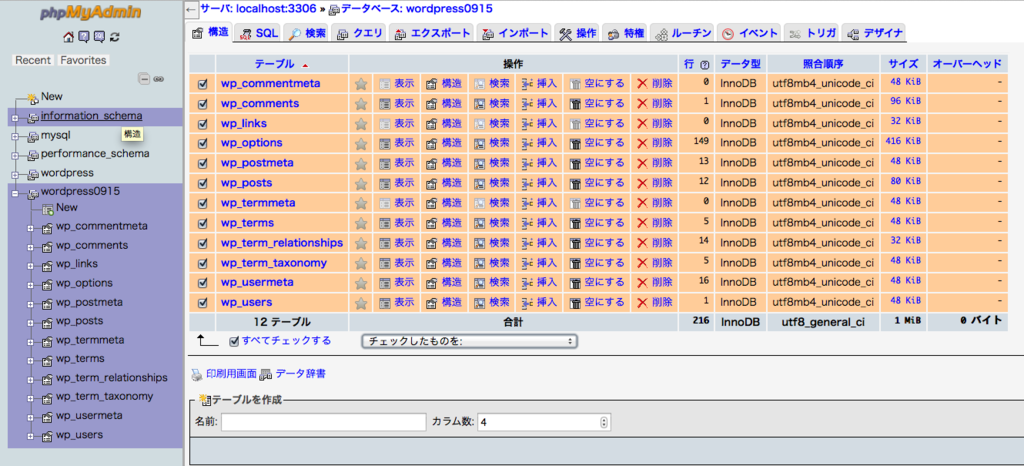Click the rows help question mark icon
The width and height of the screenshot is (1024, 466).
tap(705, 65)
